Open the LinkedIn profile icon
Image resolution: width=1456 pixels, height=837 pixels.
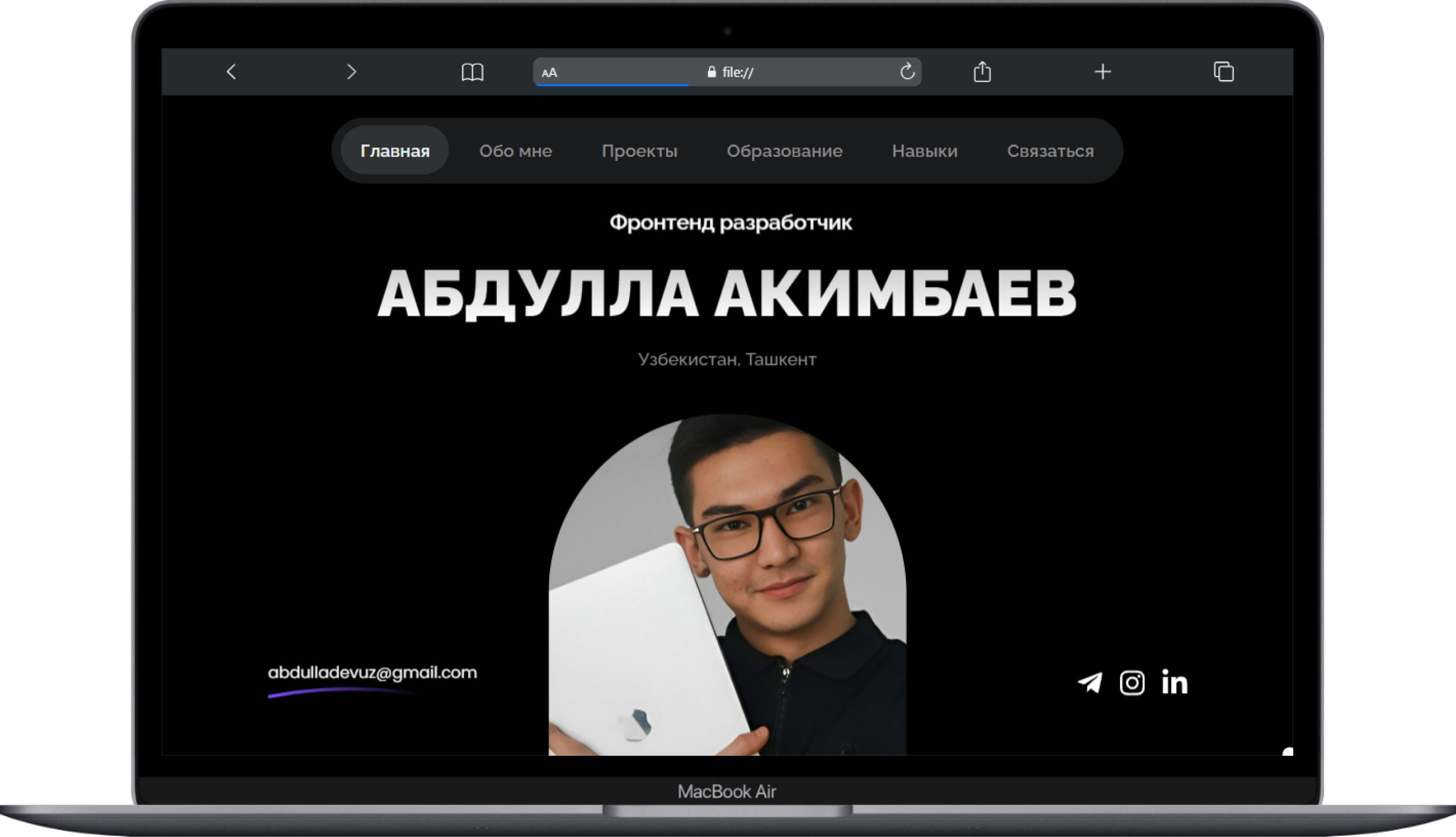tap(1175, 682)
